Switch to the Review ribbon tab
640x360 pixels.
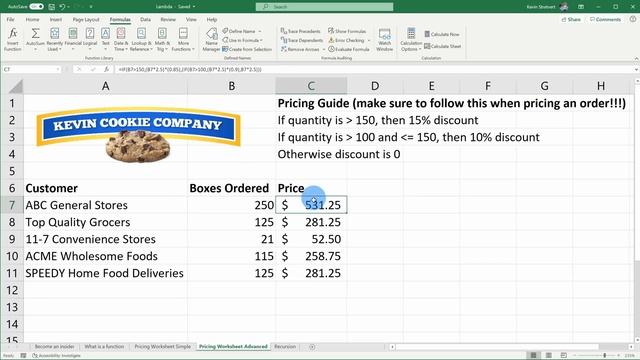[168, 19]
